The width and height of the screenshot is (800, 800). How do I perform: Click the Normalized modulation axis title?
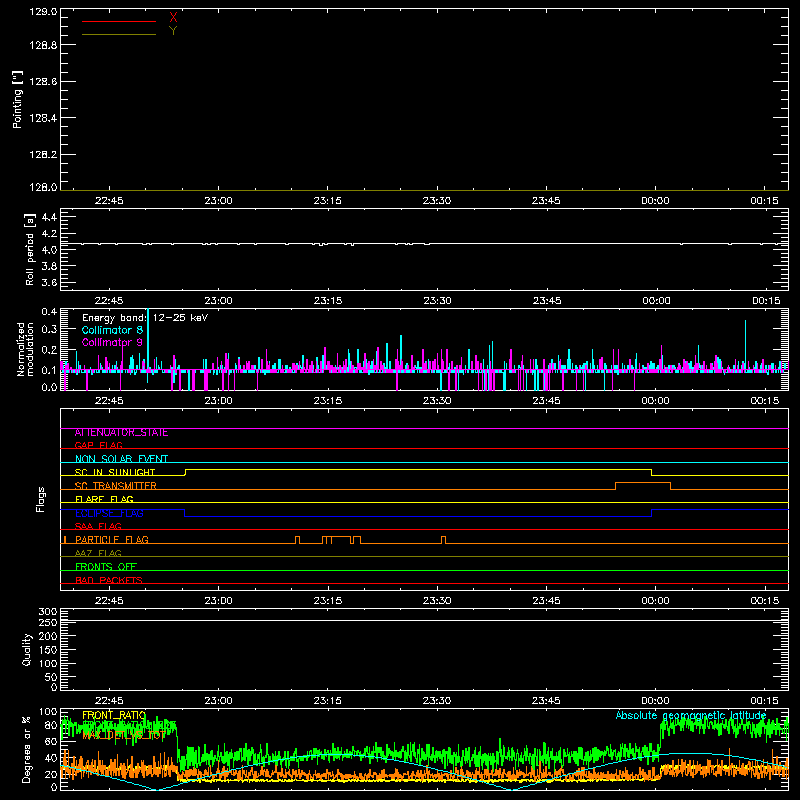[x=25, y=349]
